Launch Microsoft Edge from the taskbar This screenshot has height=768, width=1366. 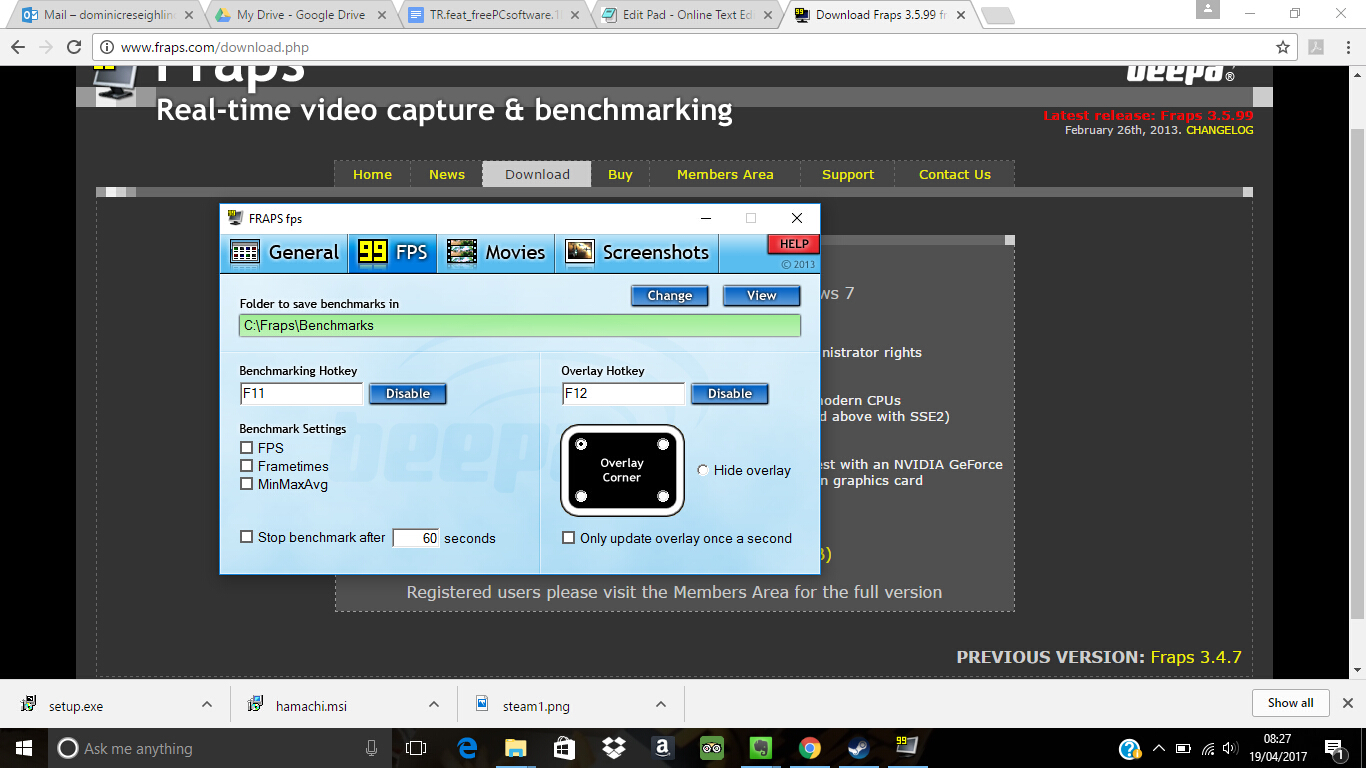click(x=467, y=748)
